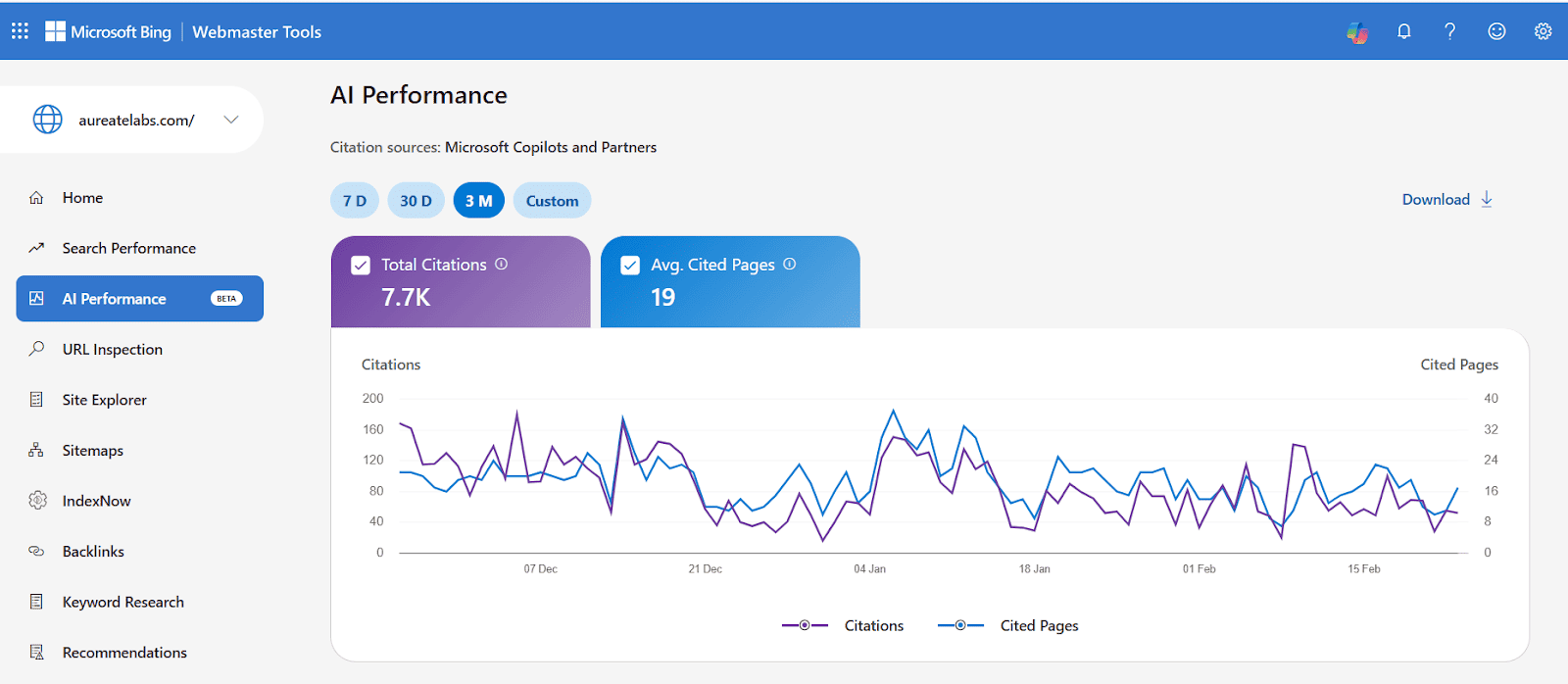This screenshot has width=1568, height=684.
Task: Open the Custom date range picker
Action: pyautogui.click(x=552, y=201)
